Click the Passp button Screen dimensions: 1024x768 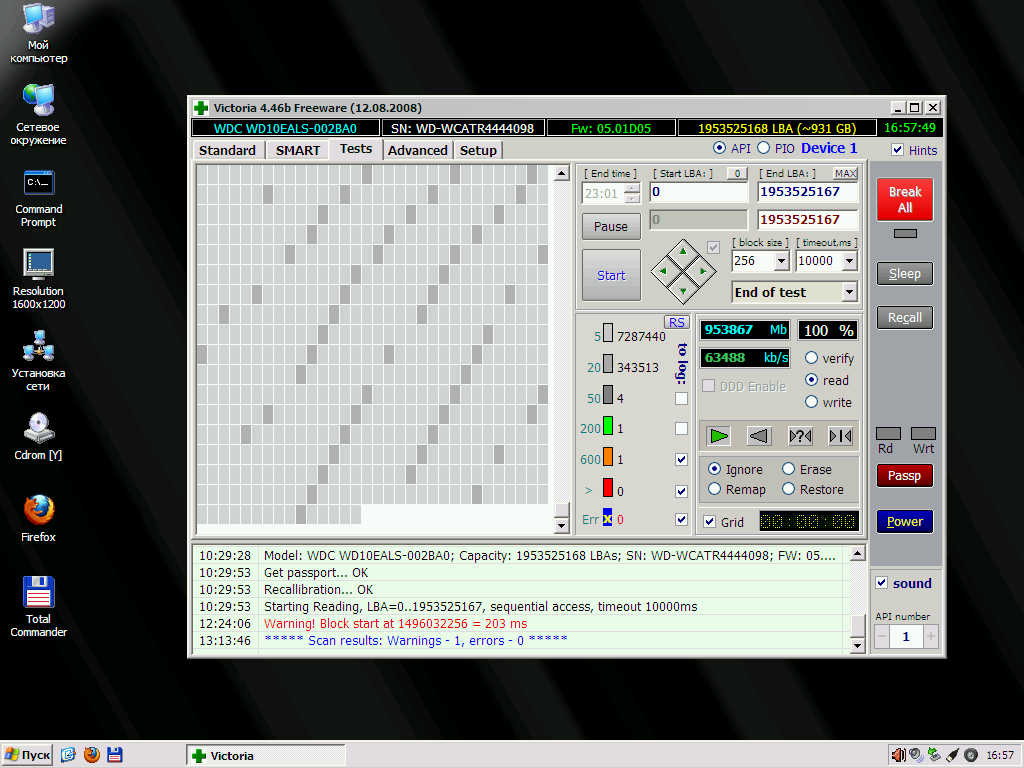pyautogui.click(x=904, y=476)
